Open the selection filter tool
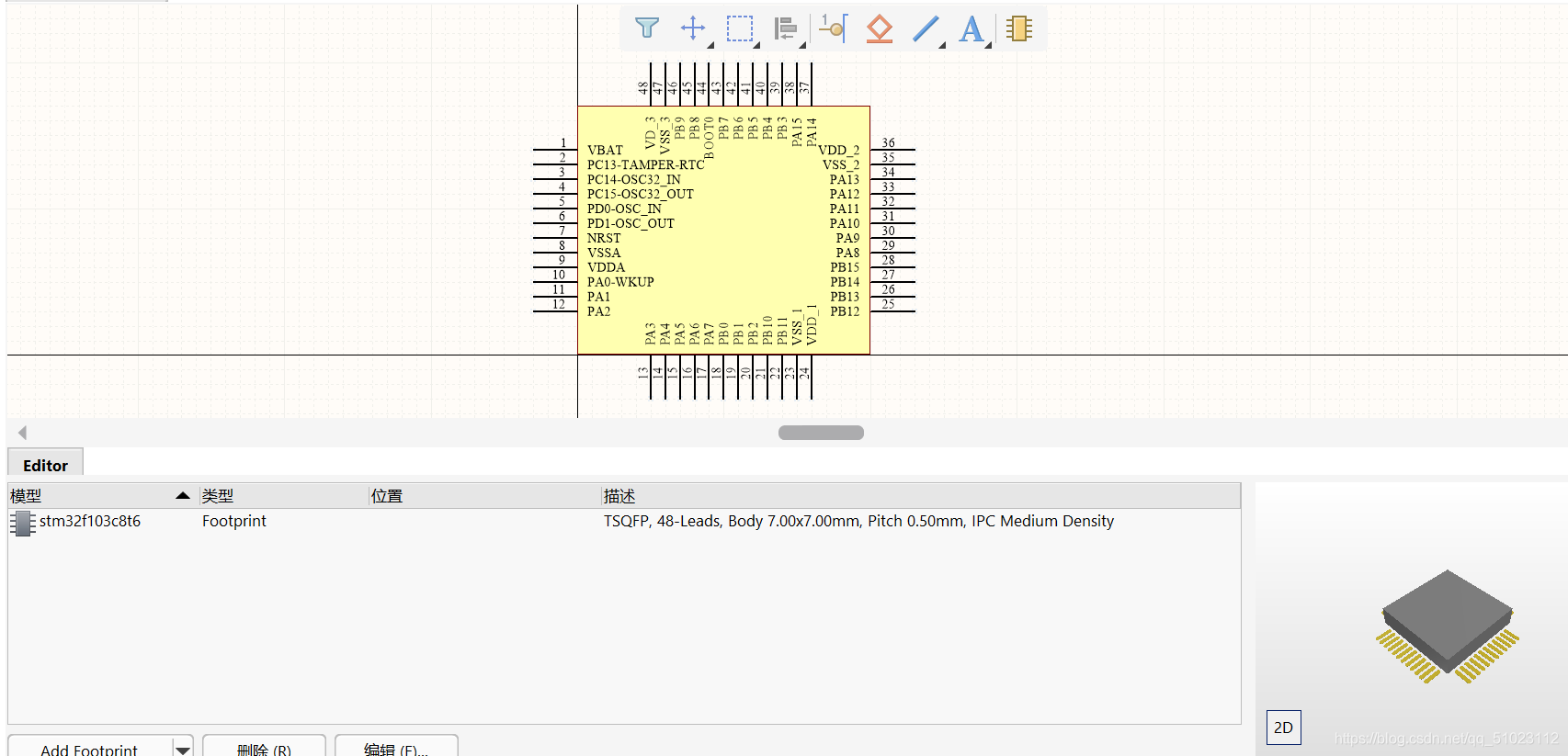The image size is (1568, 756). click(647, 28)
